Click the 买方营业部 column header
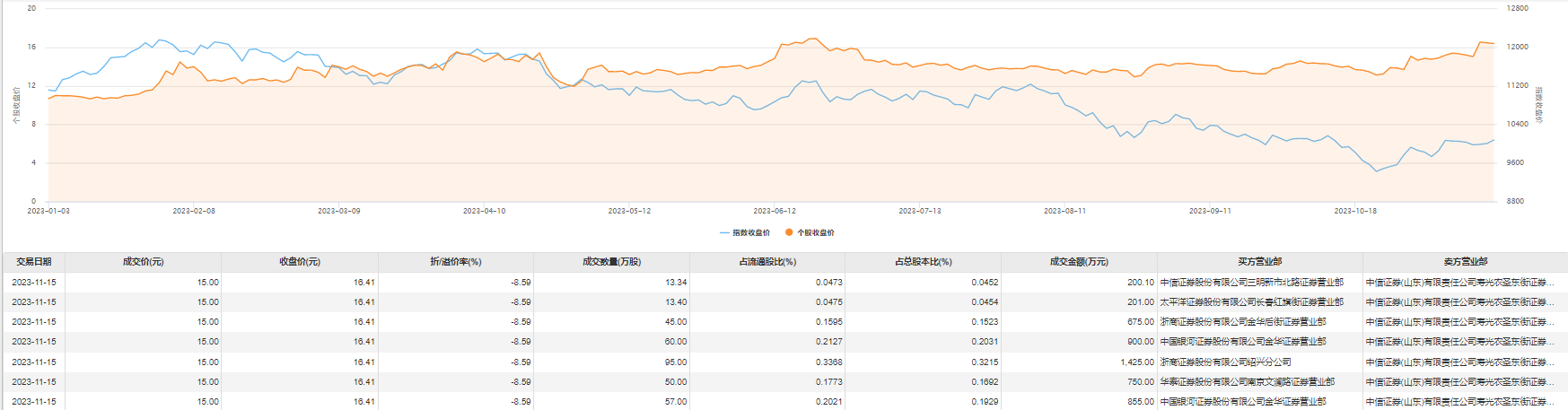The width and height of the screenshot is (1568, 410). 1259,262
